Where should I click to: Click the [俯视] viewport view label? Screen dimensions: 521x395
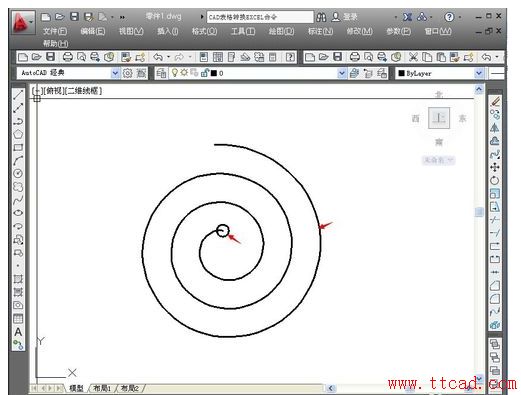click(x=53, y=91)
